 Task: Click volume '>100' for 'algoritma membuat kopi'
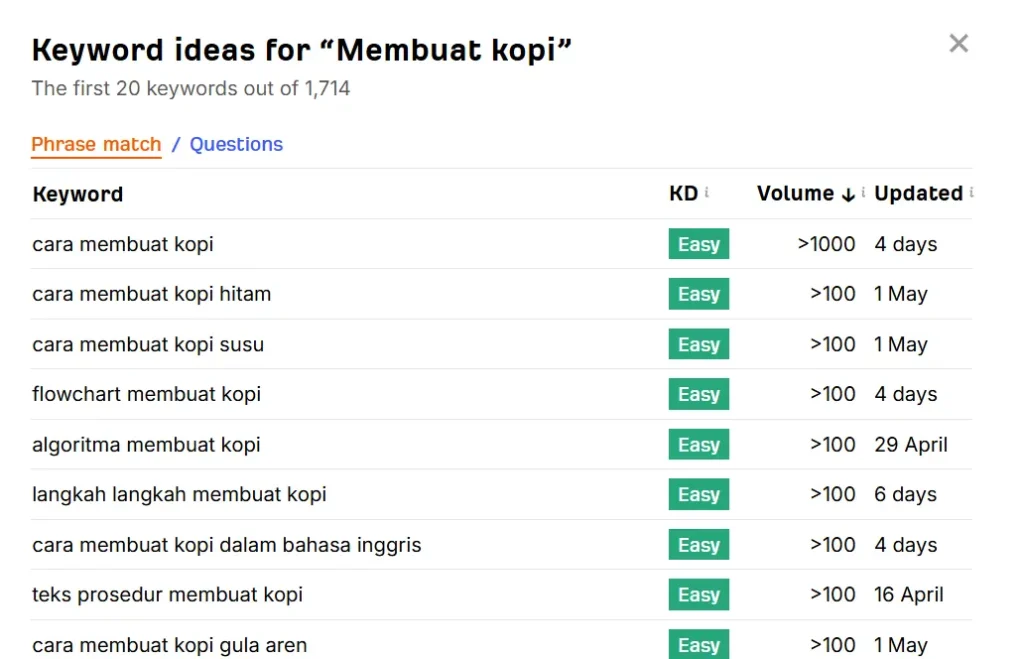(x=833, y=445)
